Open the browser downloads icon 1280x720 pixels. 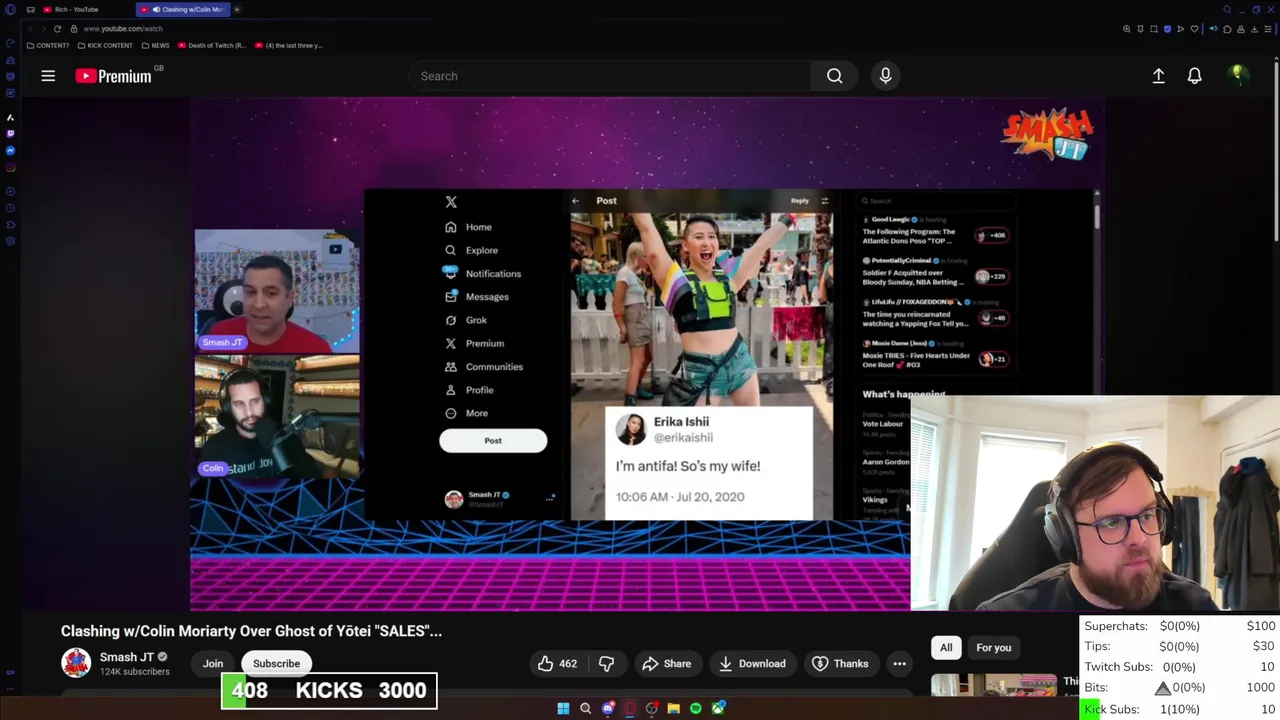(x=1254, y=29)
